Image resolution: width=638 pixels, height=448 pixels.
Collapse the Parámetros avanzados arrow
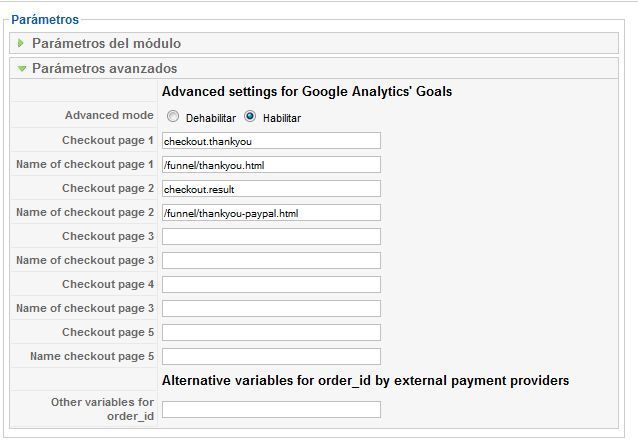[x=22, y=69]
